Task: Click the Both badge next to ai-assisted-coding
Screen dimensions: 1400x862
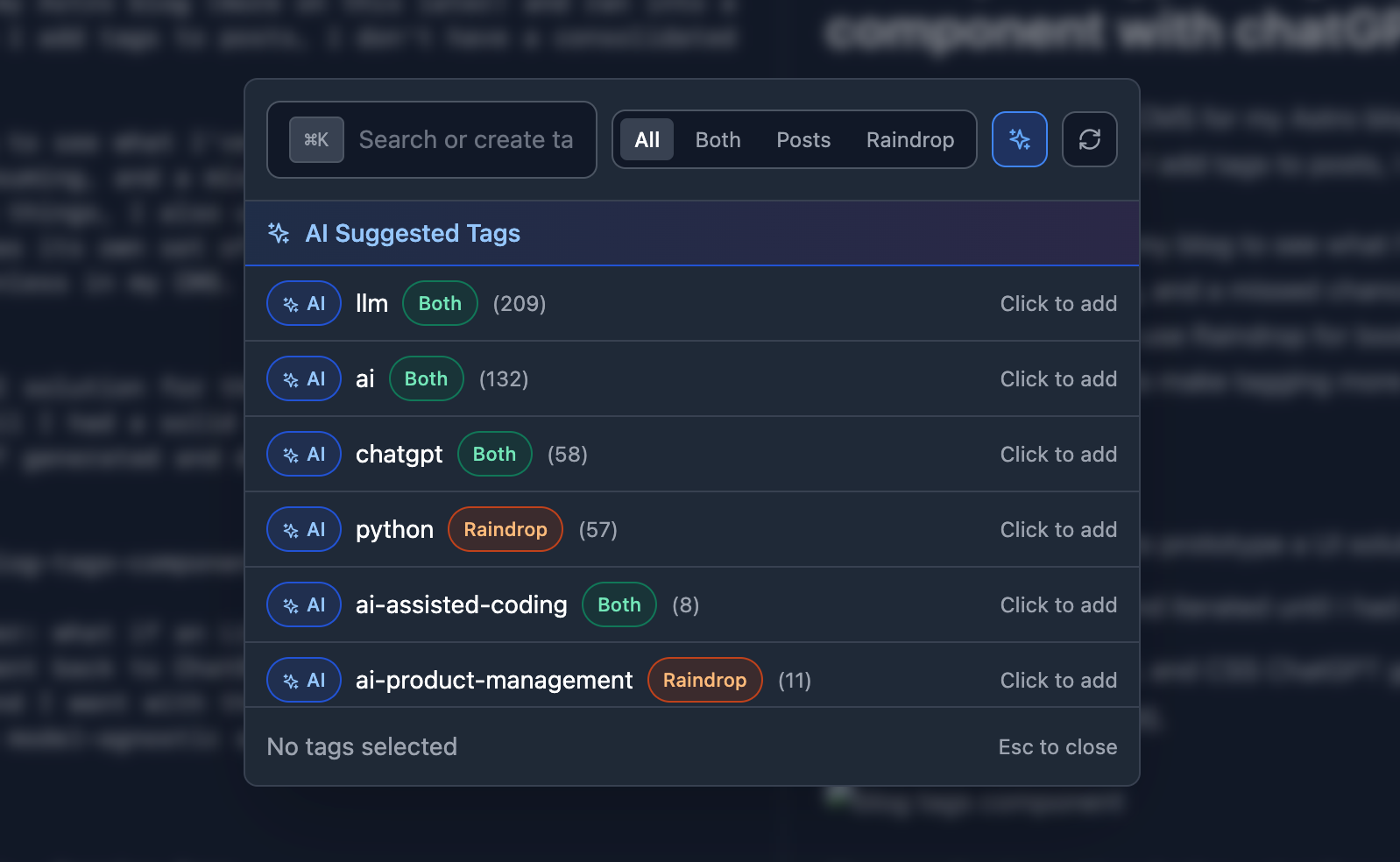Action: click(x=619, y=604)
